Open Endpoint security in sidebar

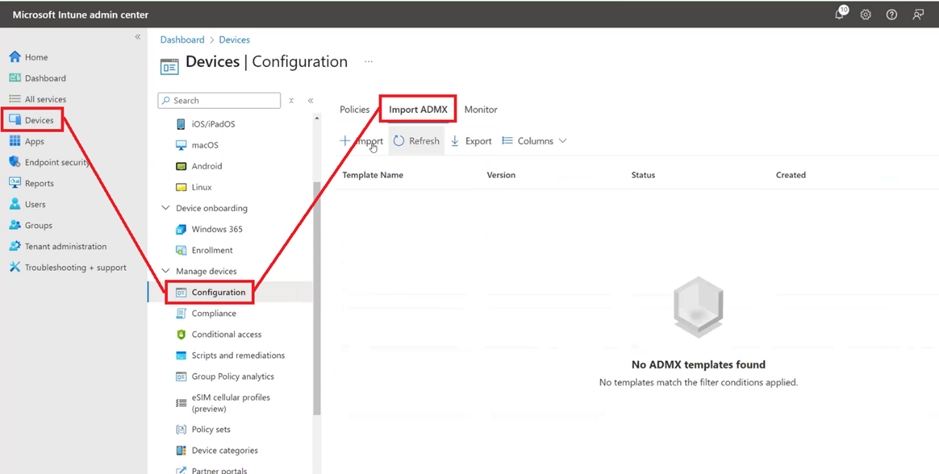[x=56, y=162]
